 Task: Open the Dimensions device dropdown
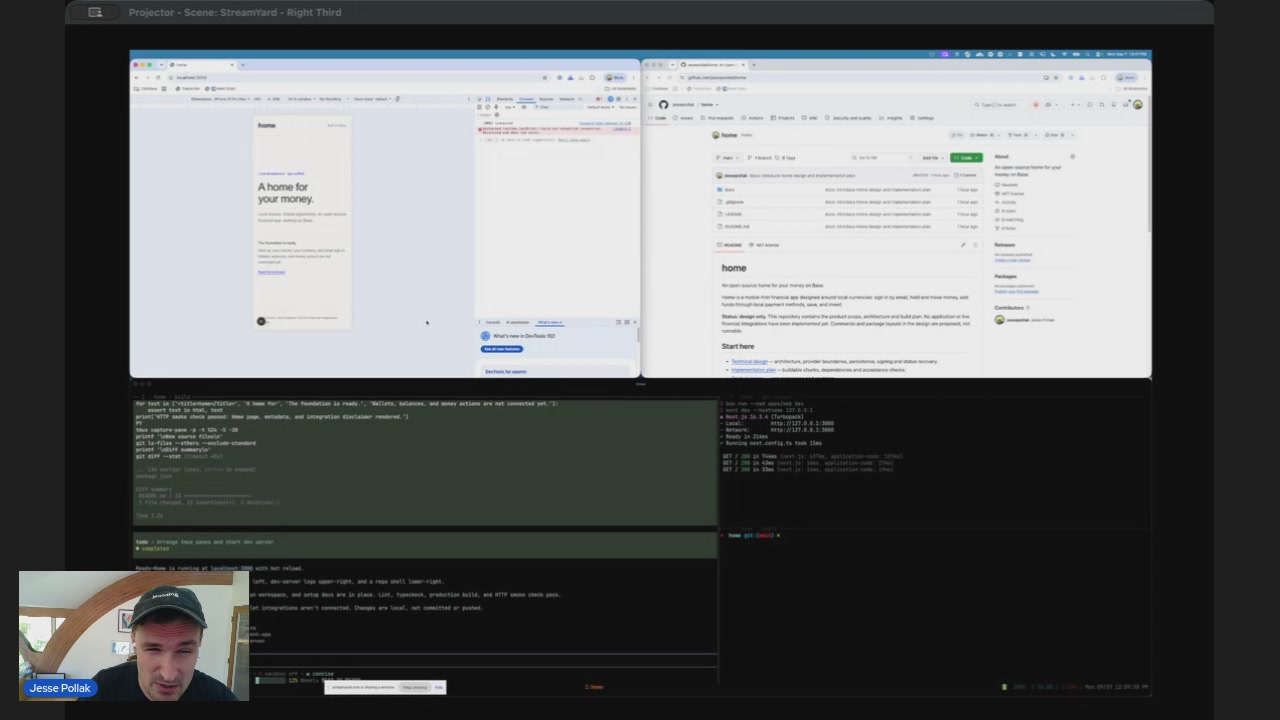[220, 99]
